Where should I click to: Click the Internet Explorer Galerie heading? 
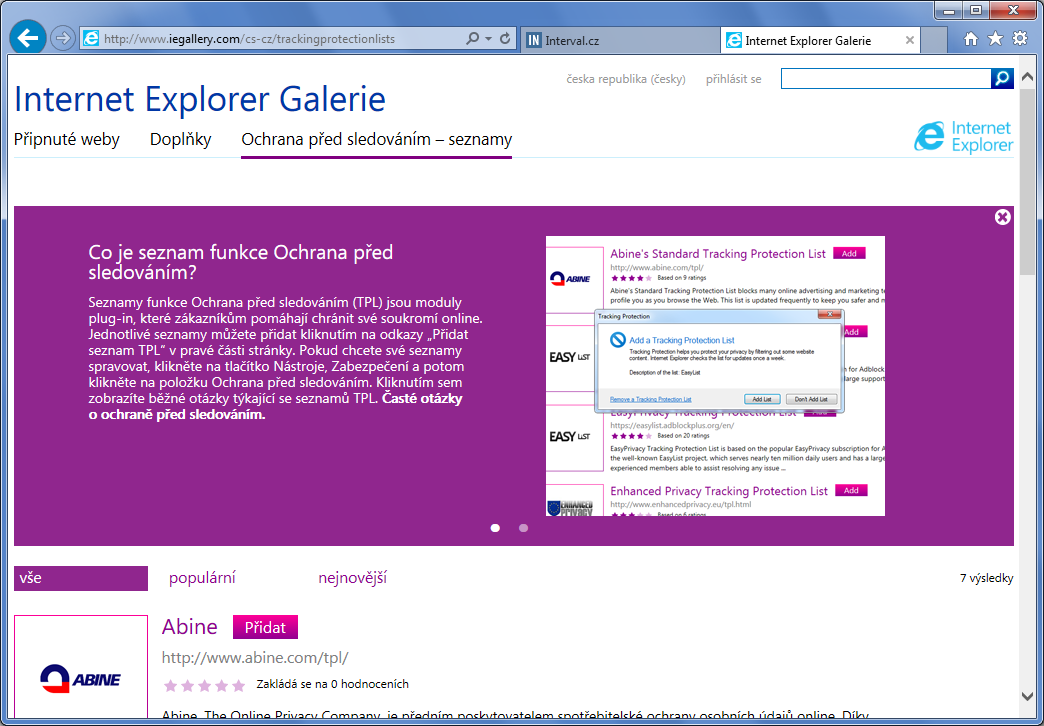[200, 99]
